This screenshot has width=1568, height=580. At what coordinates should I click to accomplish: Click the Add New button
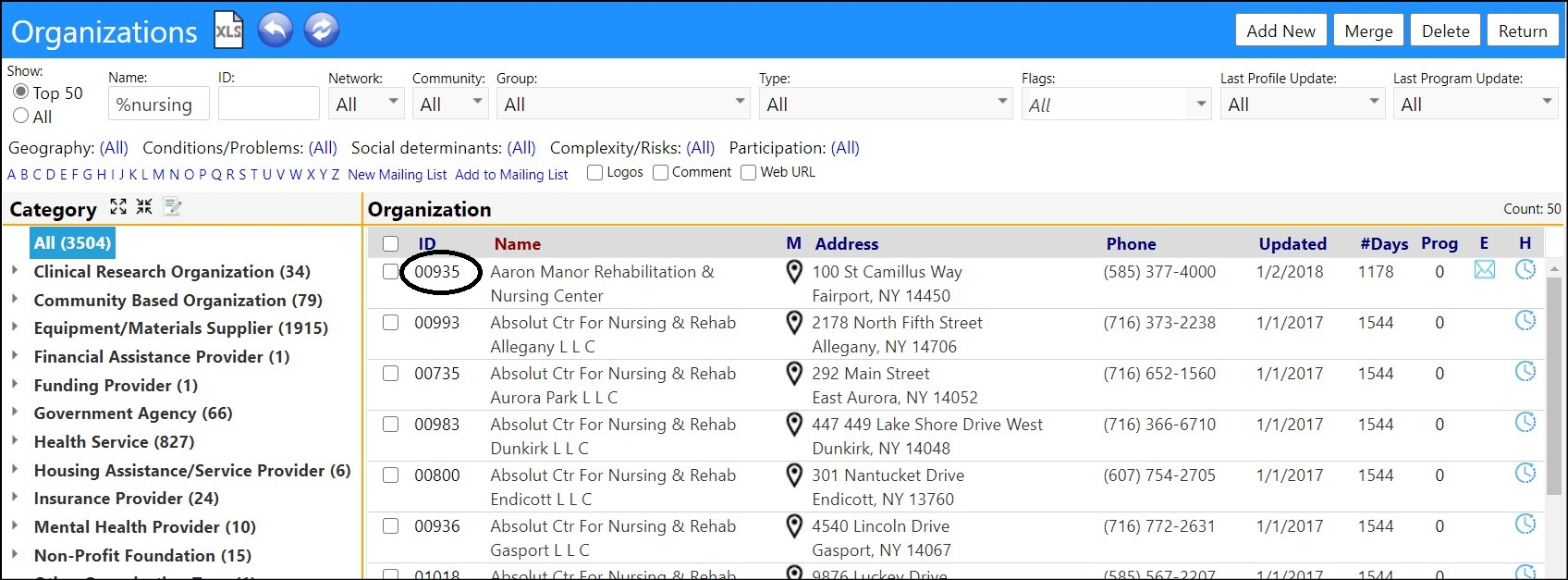point(1280,31)
